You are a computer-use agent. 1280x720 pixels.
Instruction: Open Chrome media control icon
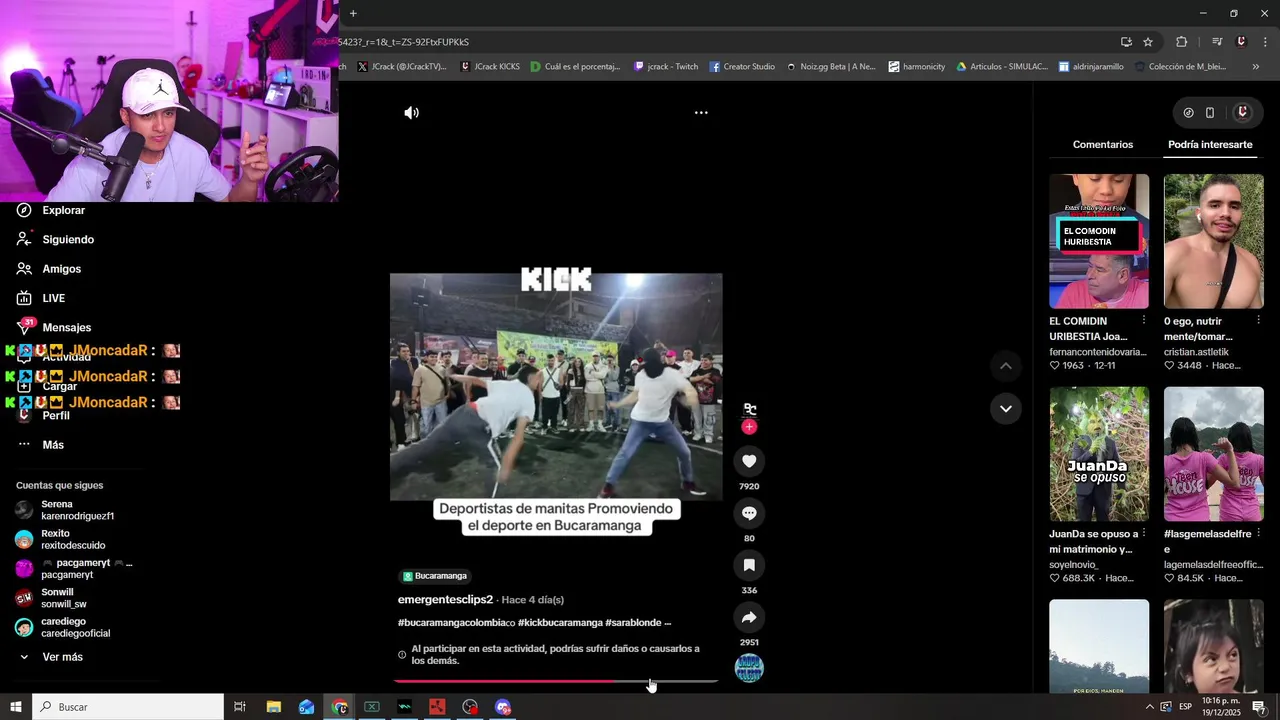[1217, 42]
